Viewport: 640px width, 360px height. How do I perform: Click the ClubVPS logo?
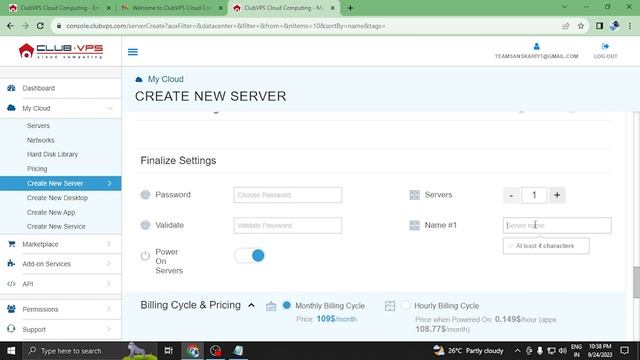click(x=61, y=51)
